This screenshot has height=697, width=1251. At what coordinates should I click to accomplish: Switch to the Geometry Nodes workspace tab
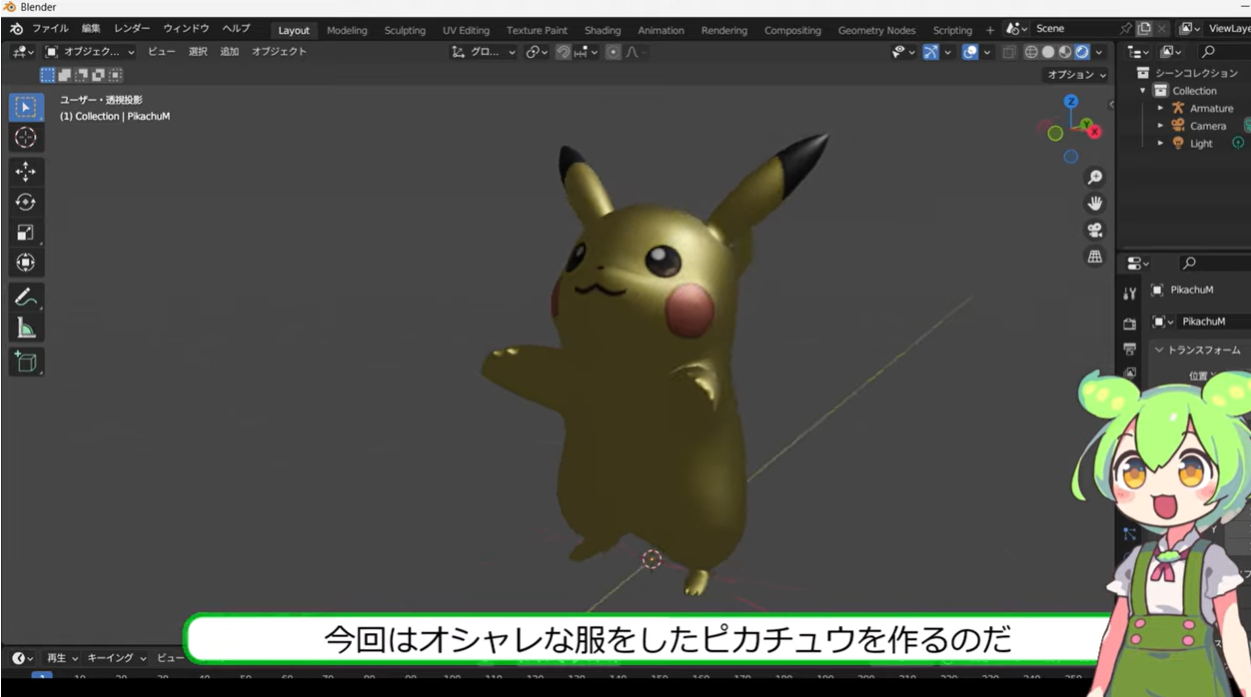coord(877,30)
